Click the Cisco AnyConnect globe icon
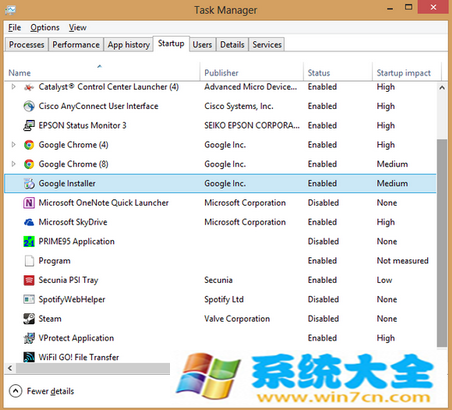This screenshot has height=410, width=452. [29, 106]
